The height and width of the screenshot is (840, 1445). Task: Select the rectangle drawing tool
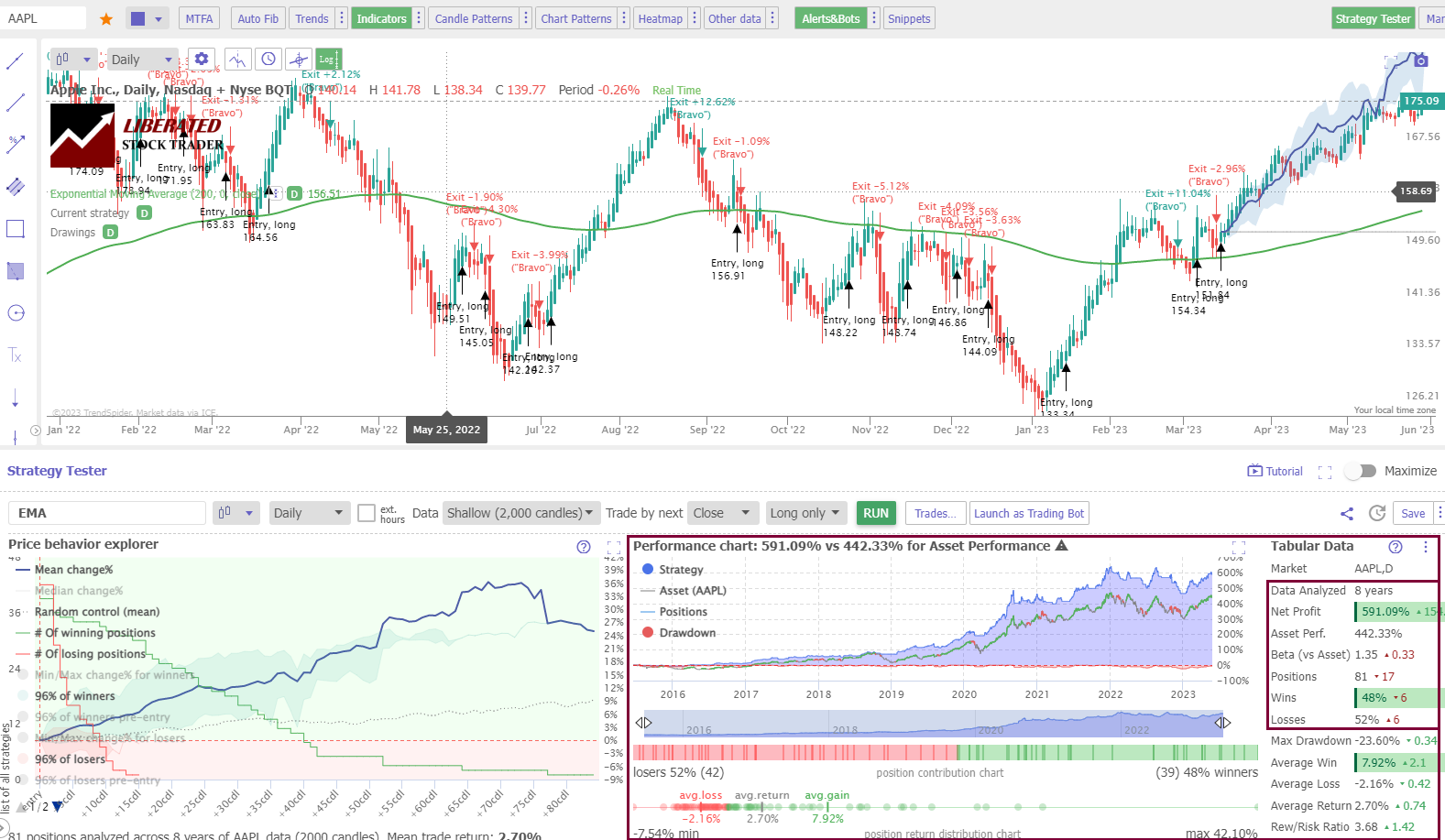point(16,229)
